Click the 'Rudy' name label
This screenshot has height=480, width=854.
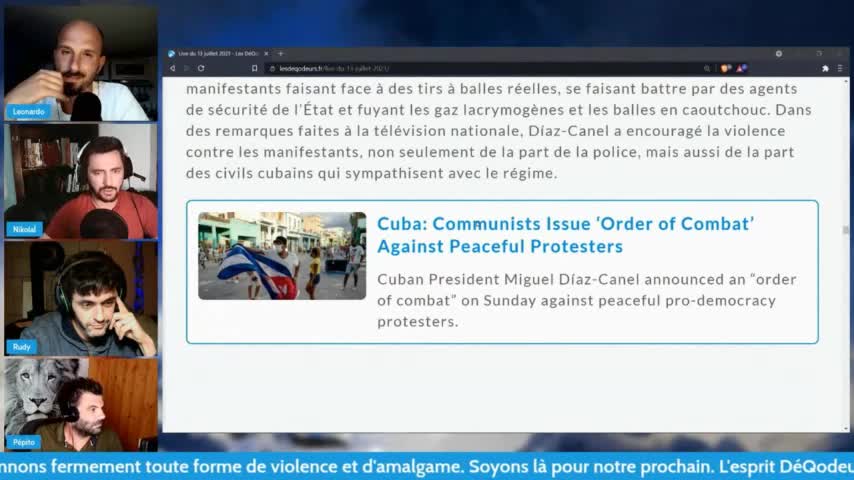(x=22, y=347)
